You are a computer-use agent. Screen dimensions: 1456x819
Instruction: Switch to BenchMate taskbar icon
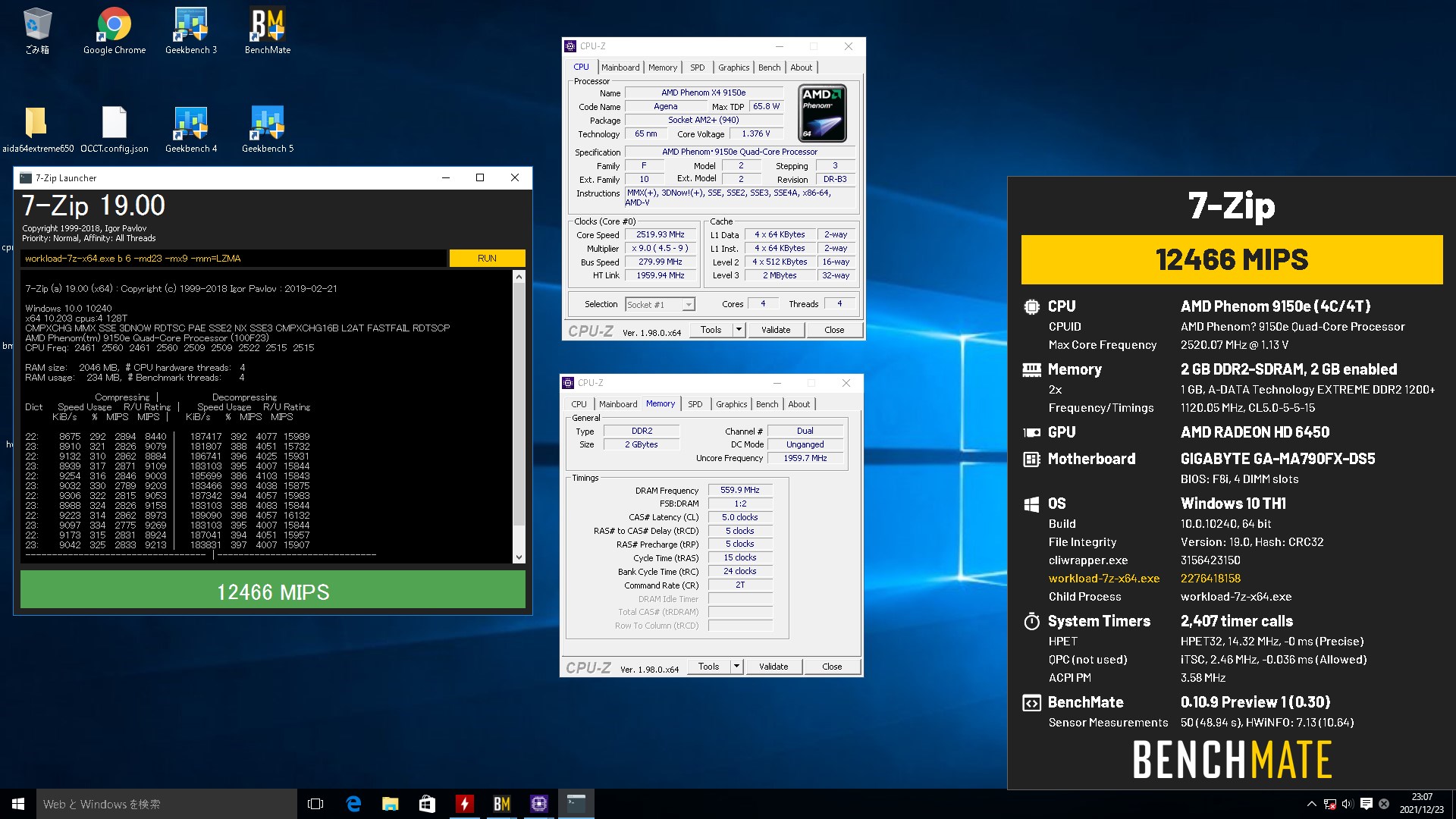(x=501, y=804)
